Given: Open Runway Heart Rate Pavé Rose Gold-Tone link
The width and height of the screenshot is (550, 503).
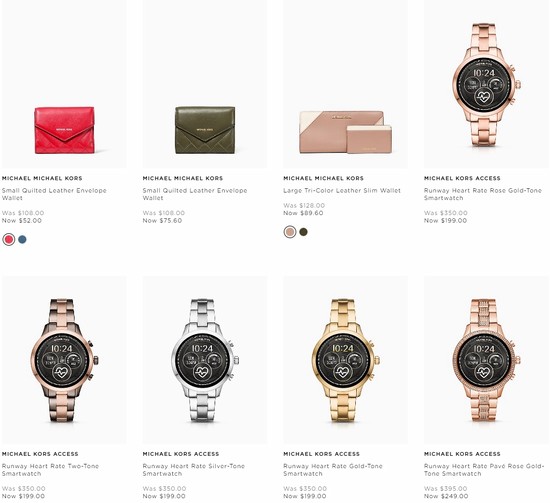Looking at the screenshot, I should tap(484, 470).
